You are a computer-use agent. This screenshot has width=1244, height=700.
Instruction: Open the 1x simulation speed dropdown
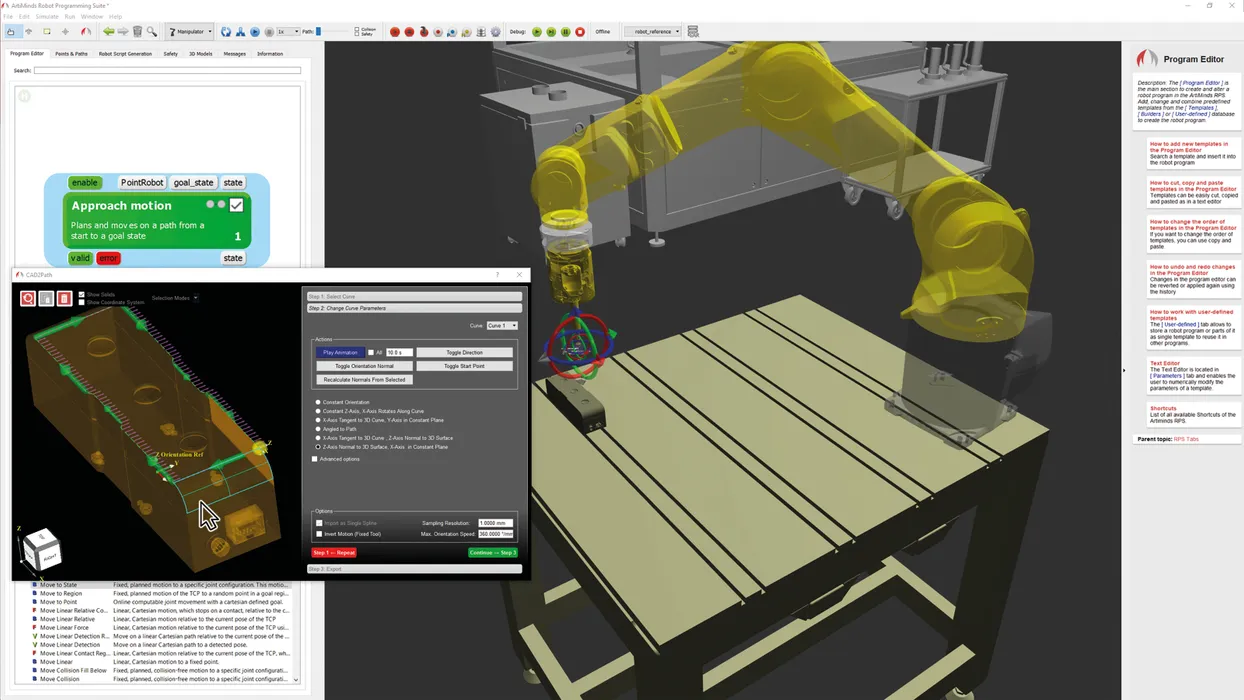288,32
